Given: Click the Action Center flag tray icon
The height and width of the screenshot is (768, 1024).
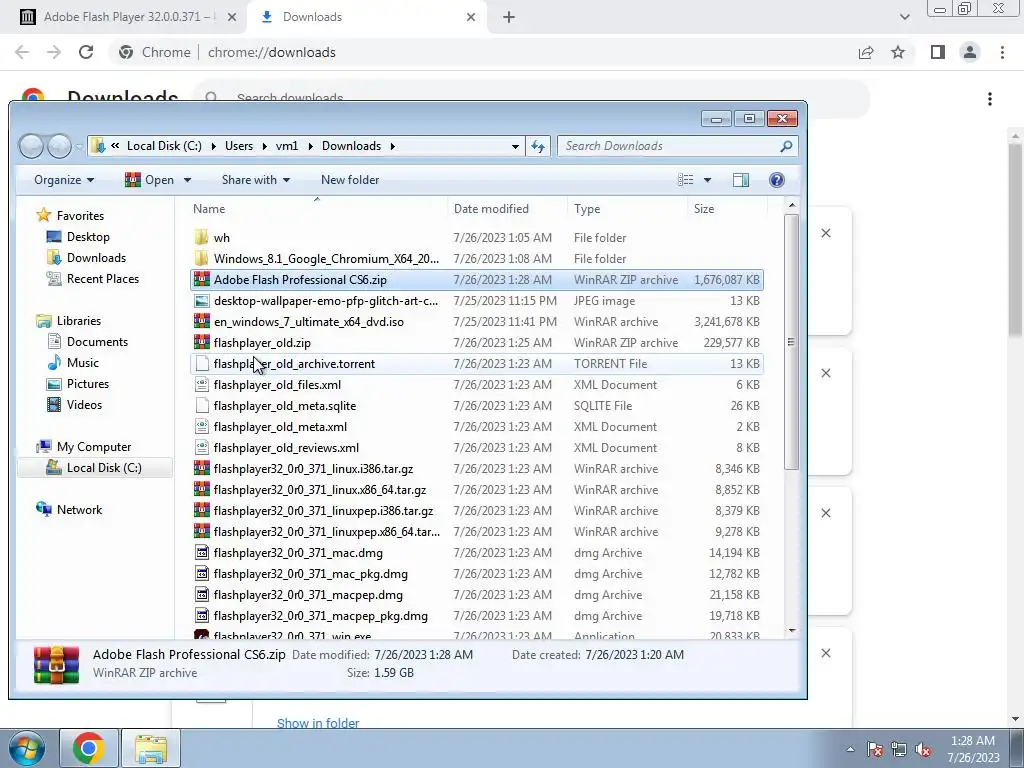Looking at the screenshot, I should point(875,749).
